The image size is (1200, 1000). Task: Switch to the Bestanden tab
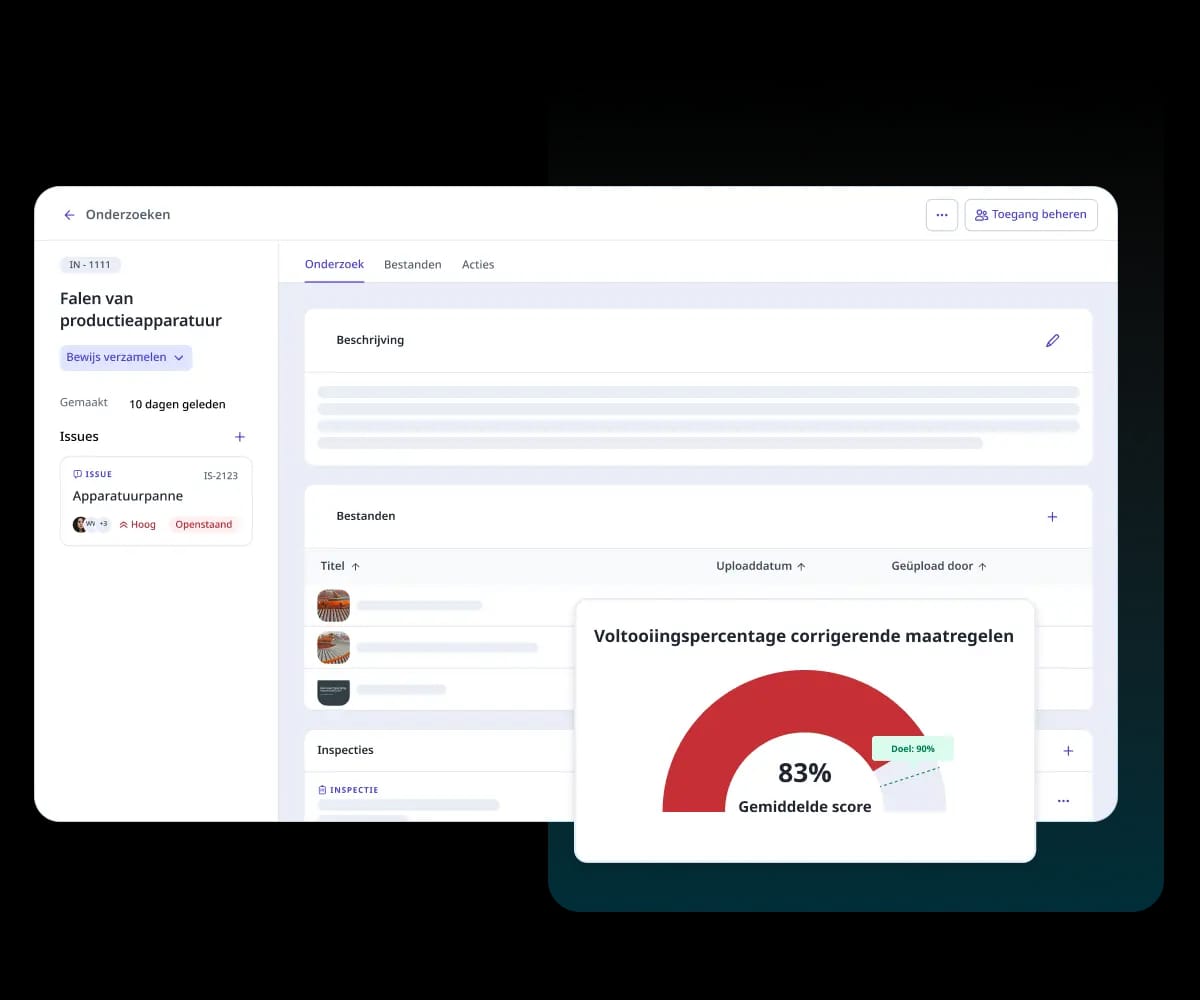click(x=413, y=265)
